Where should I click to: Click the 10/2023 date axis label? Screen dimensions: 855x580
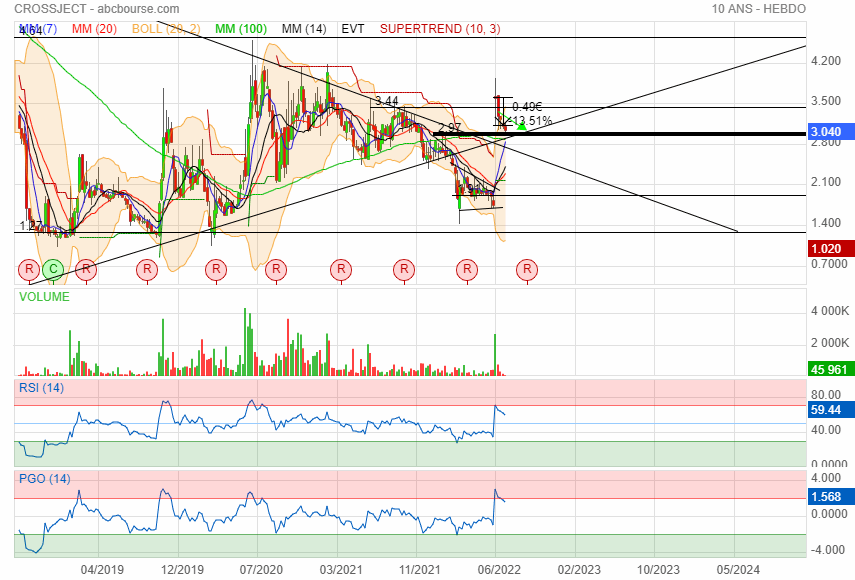click(x=658, y=570)
